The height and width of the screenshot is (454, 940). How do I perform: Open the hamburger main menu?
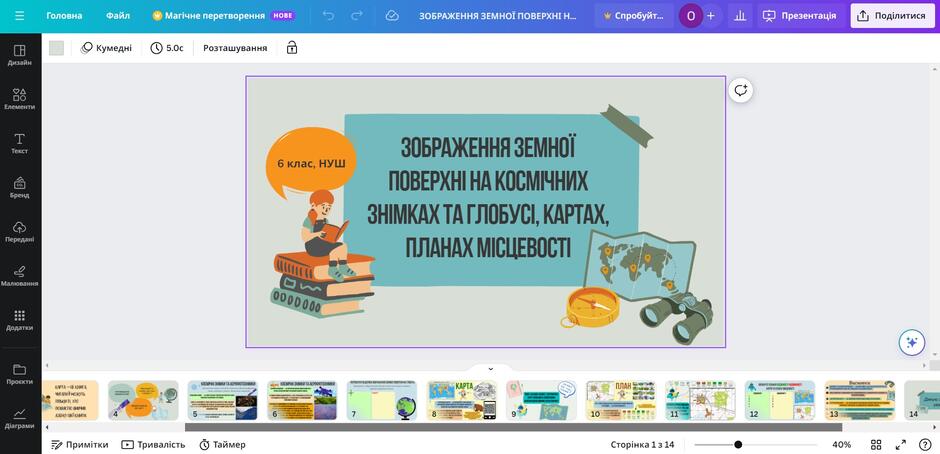click(x=20, y=16)
